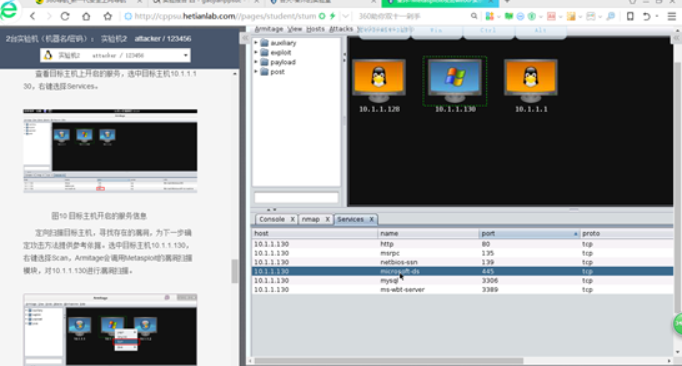
Task: Open the Attacks menu
Action: pyautogui.click(x=341, y=29)
